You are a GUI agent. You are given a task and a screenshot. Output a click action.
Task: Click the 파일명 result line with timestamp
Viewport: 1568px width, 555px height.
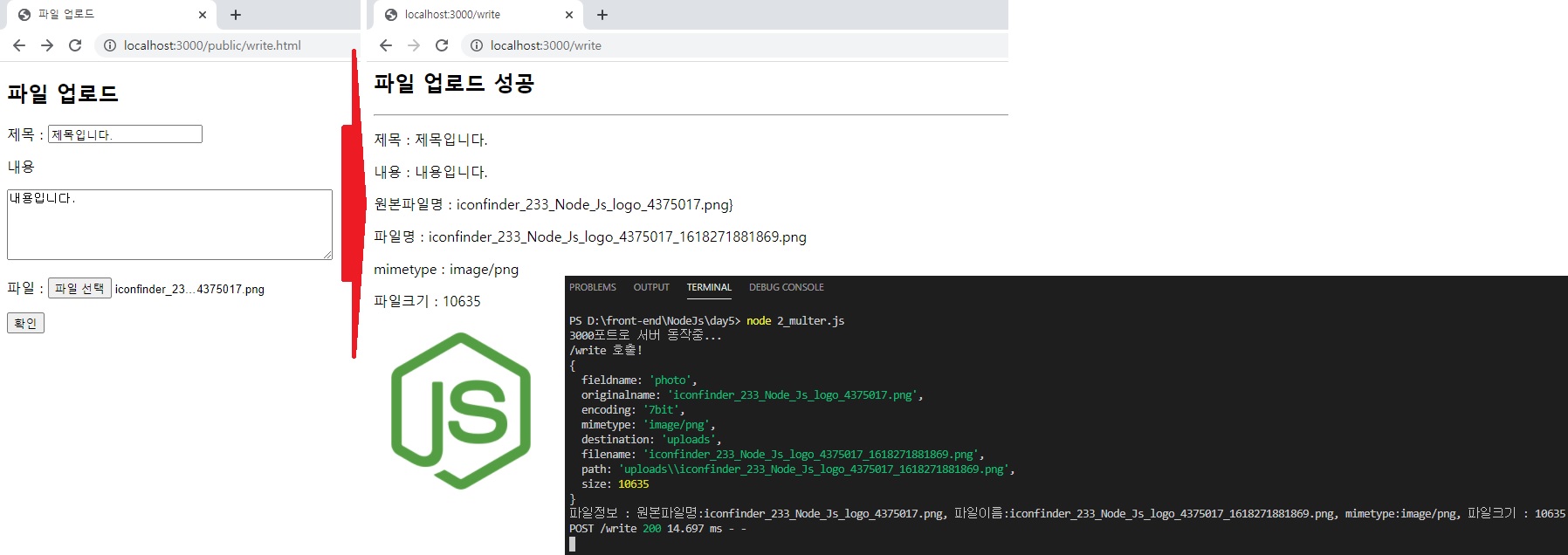(x=590, y=236)
